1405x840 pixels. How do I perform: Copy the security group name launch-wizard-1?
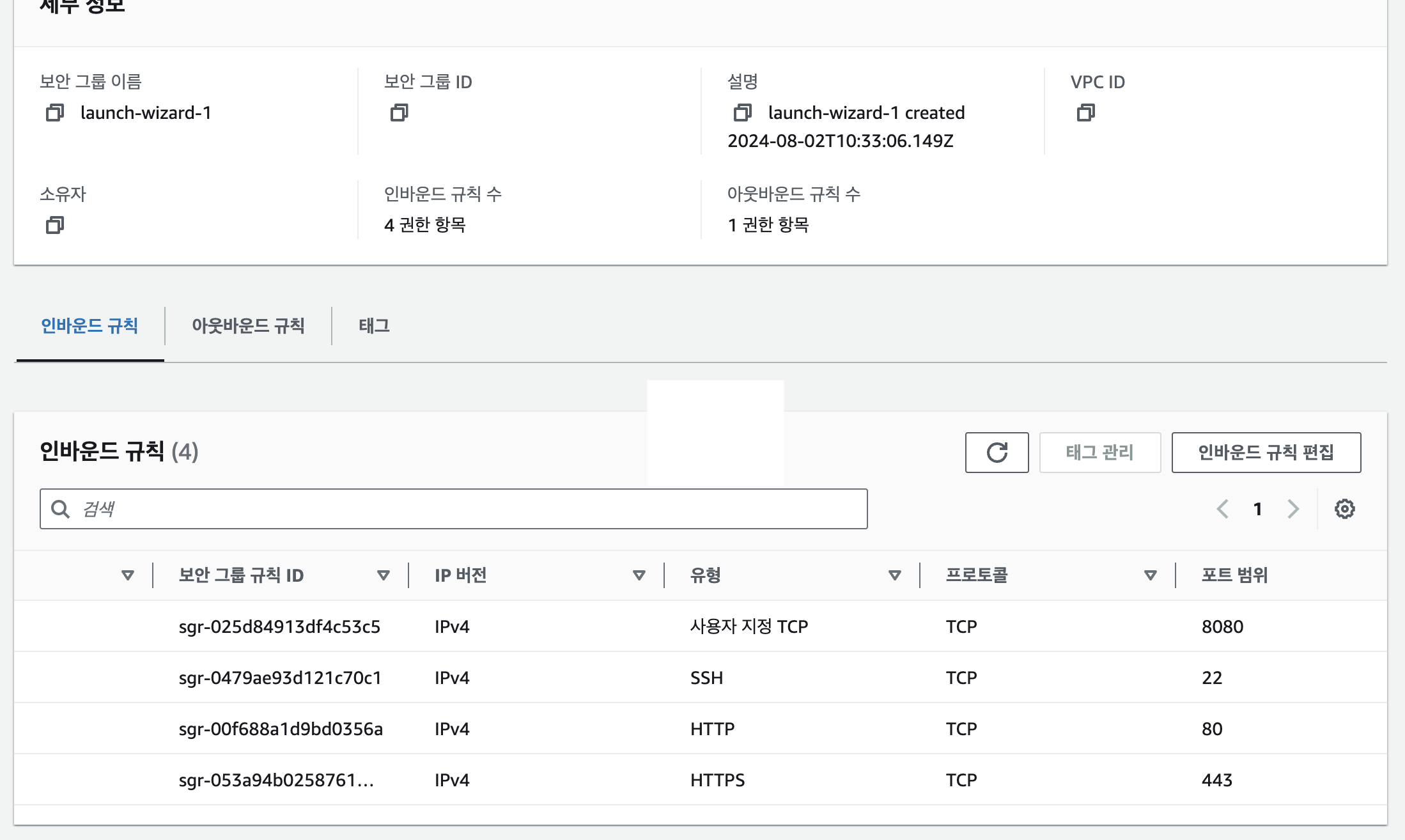tap(55, 113)
